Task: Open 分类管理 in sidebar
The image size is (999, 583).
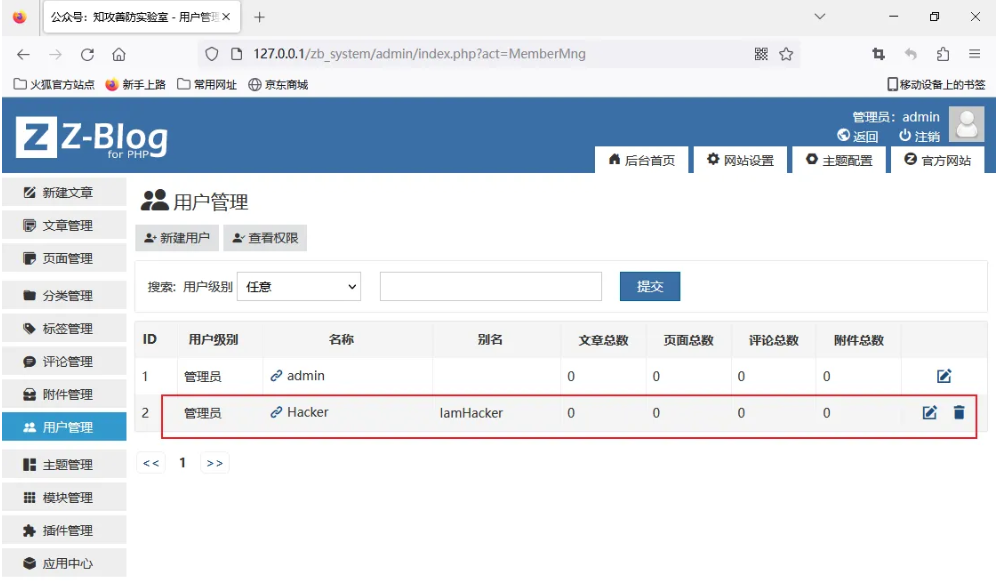Action: point(64,296)
